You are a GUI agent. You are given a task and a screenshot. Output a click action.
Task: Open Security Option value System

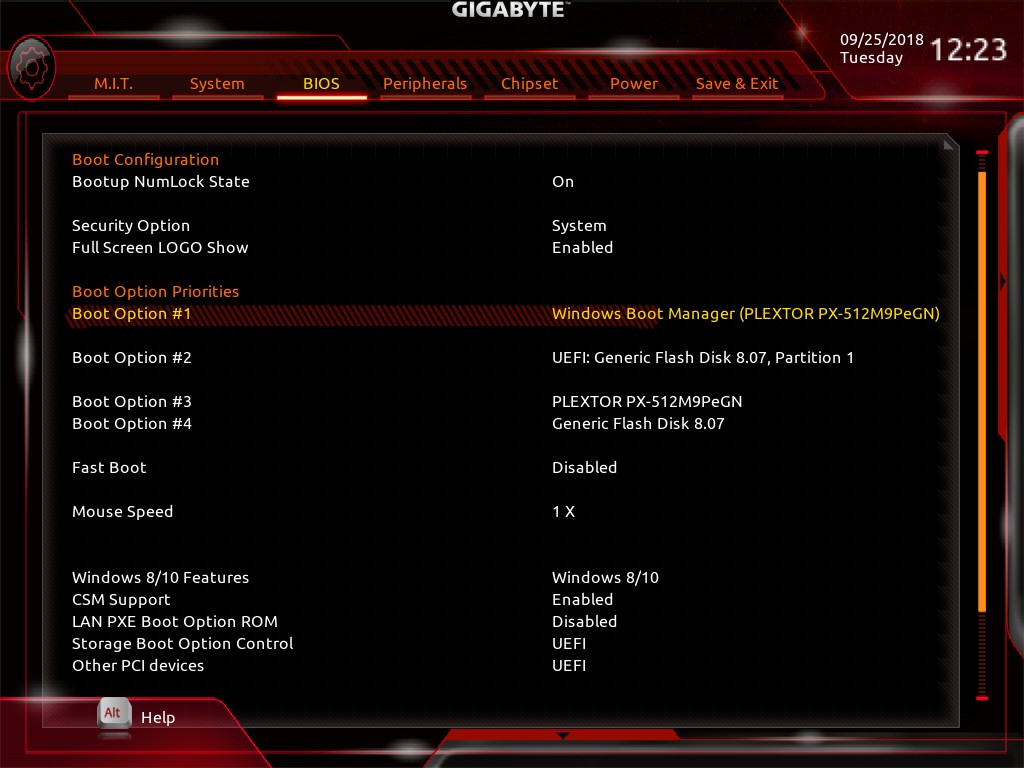(x=579, y=225)
